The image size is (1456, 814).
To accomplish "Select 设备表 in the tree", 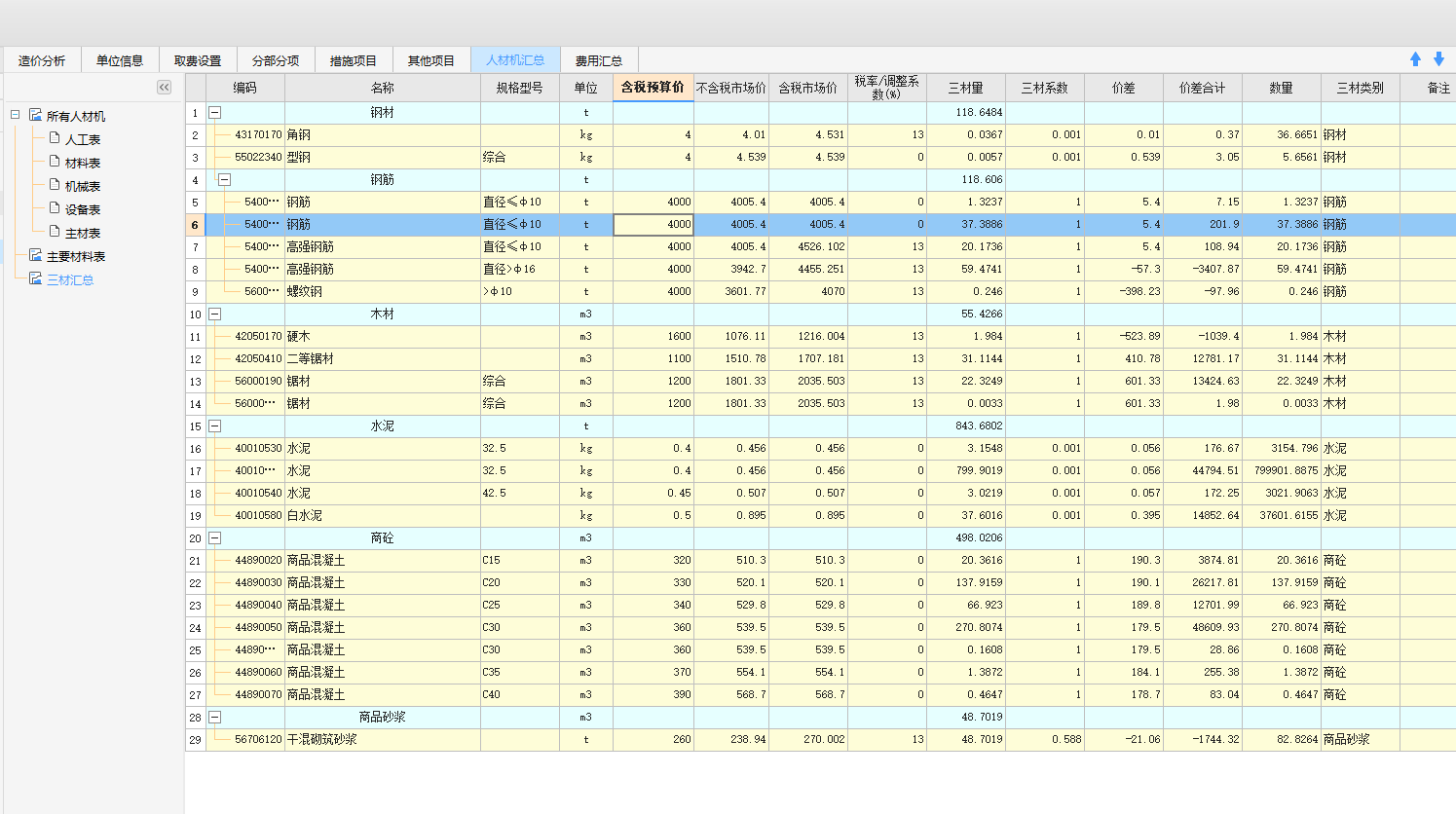I will [x=83, y=209].
